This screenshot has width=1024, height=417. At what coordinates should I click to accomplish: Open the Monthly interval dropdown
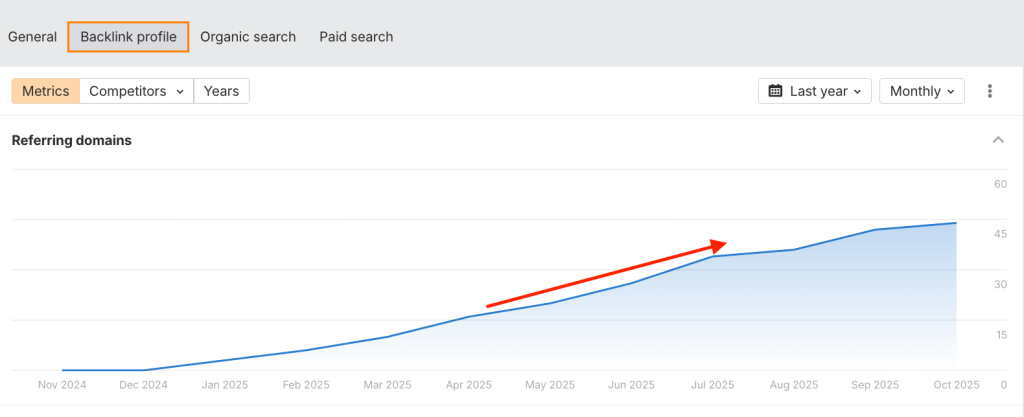(921, 91)
